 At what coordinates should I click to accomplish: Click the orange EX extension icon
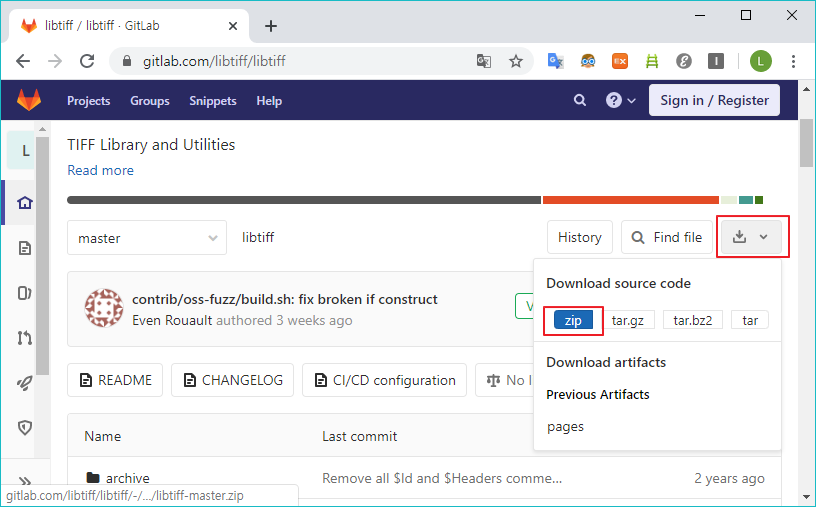point(620,61)
